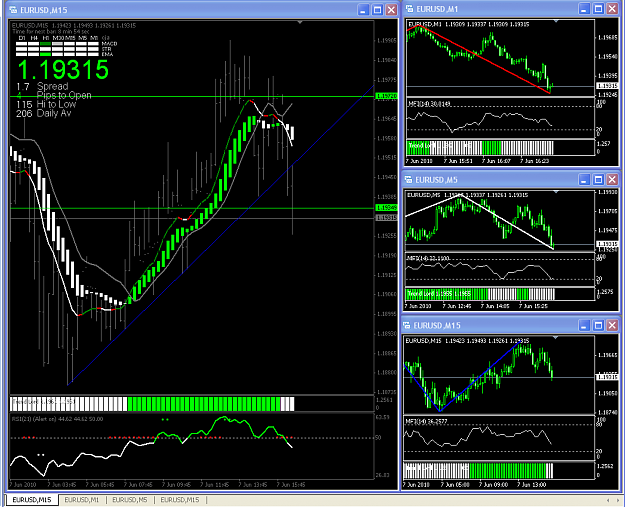Click the RSI(21) indicator label

pos(58,419)
